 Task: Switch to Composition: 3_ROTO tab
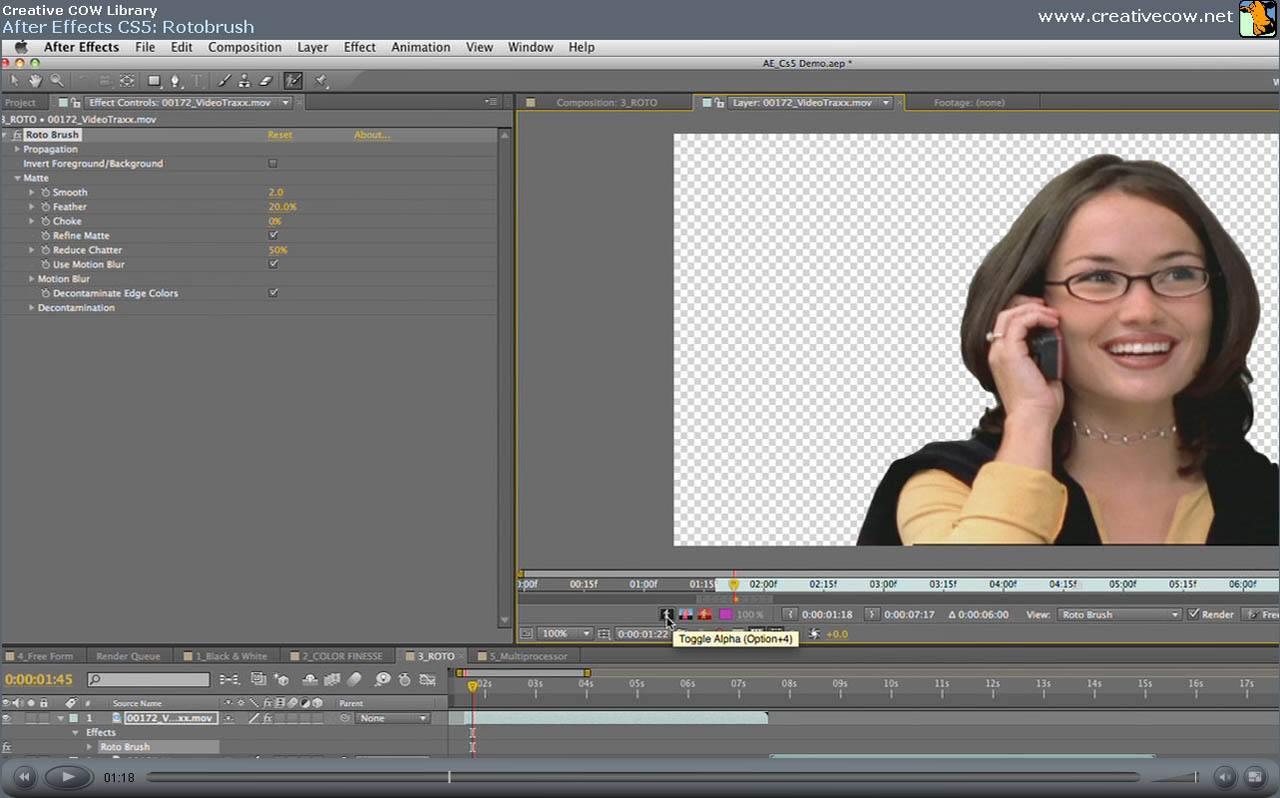tap(606, 102)
